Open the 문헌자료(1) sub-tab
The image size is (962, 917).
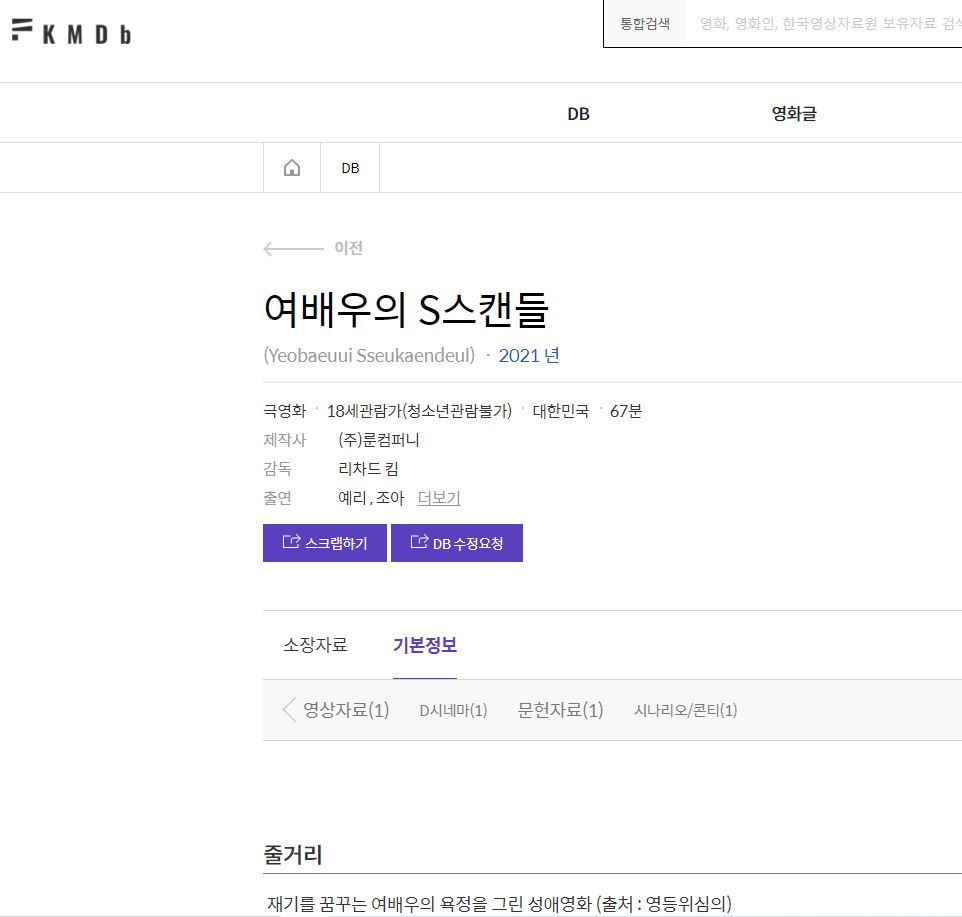pyautogui.click(x=560, y=710)
